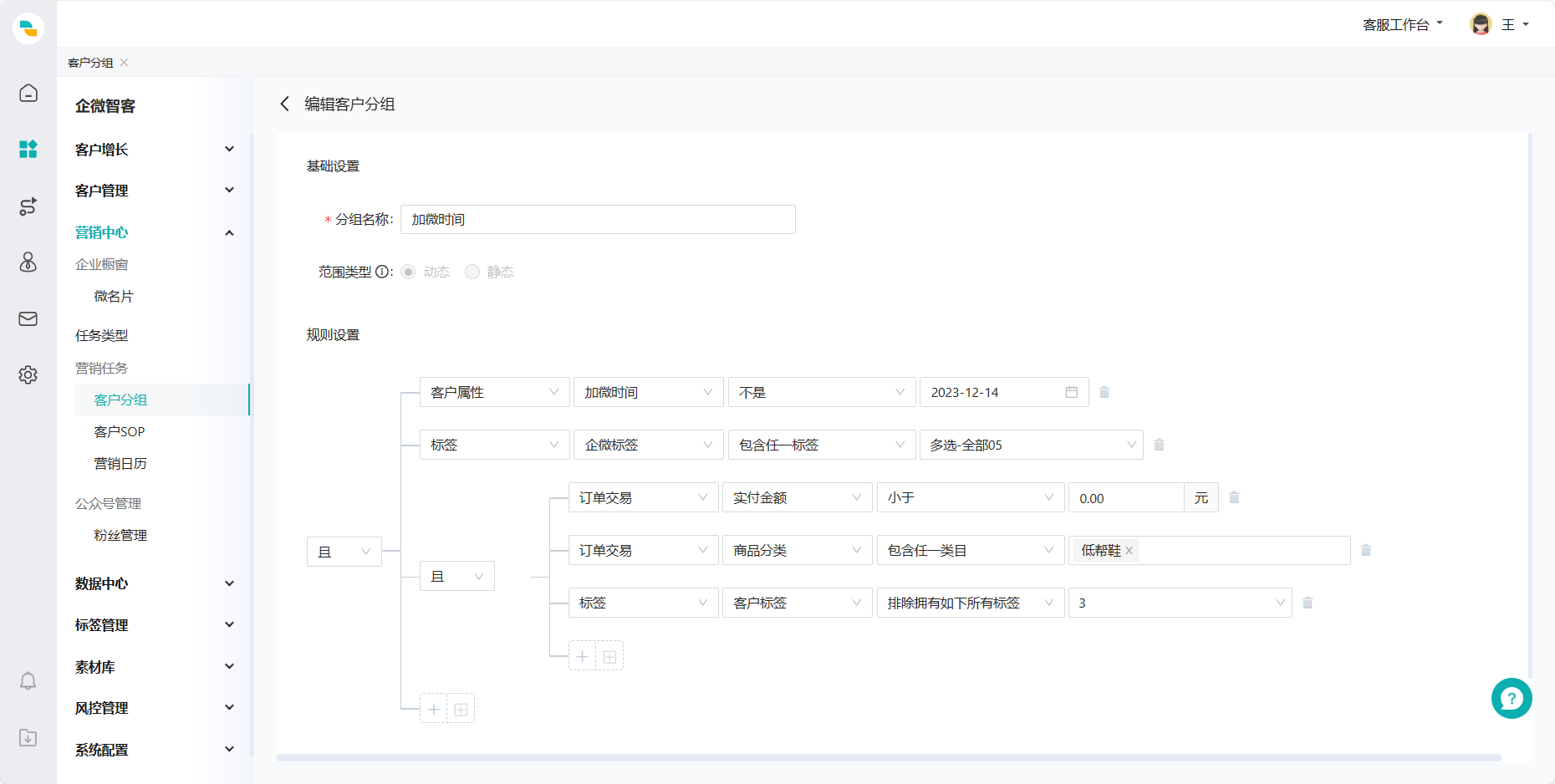Open the 加微时间 field dropdown
The image size is (1555, 784).
click(x=649, y=392)
